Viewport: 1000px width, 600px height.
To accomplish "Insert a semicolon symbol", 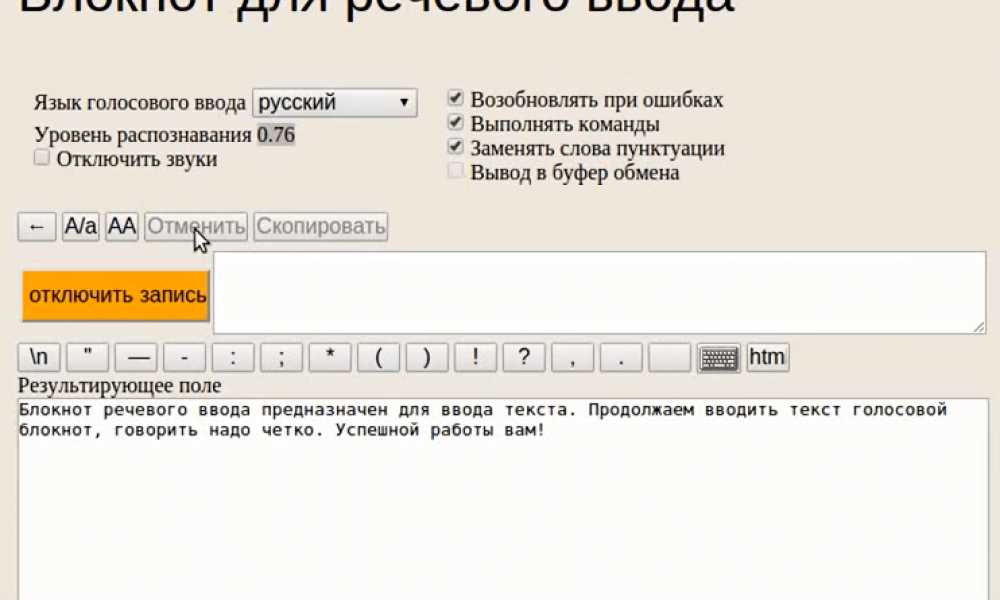I will click(281, 357).
